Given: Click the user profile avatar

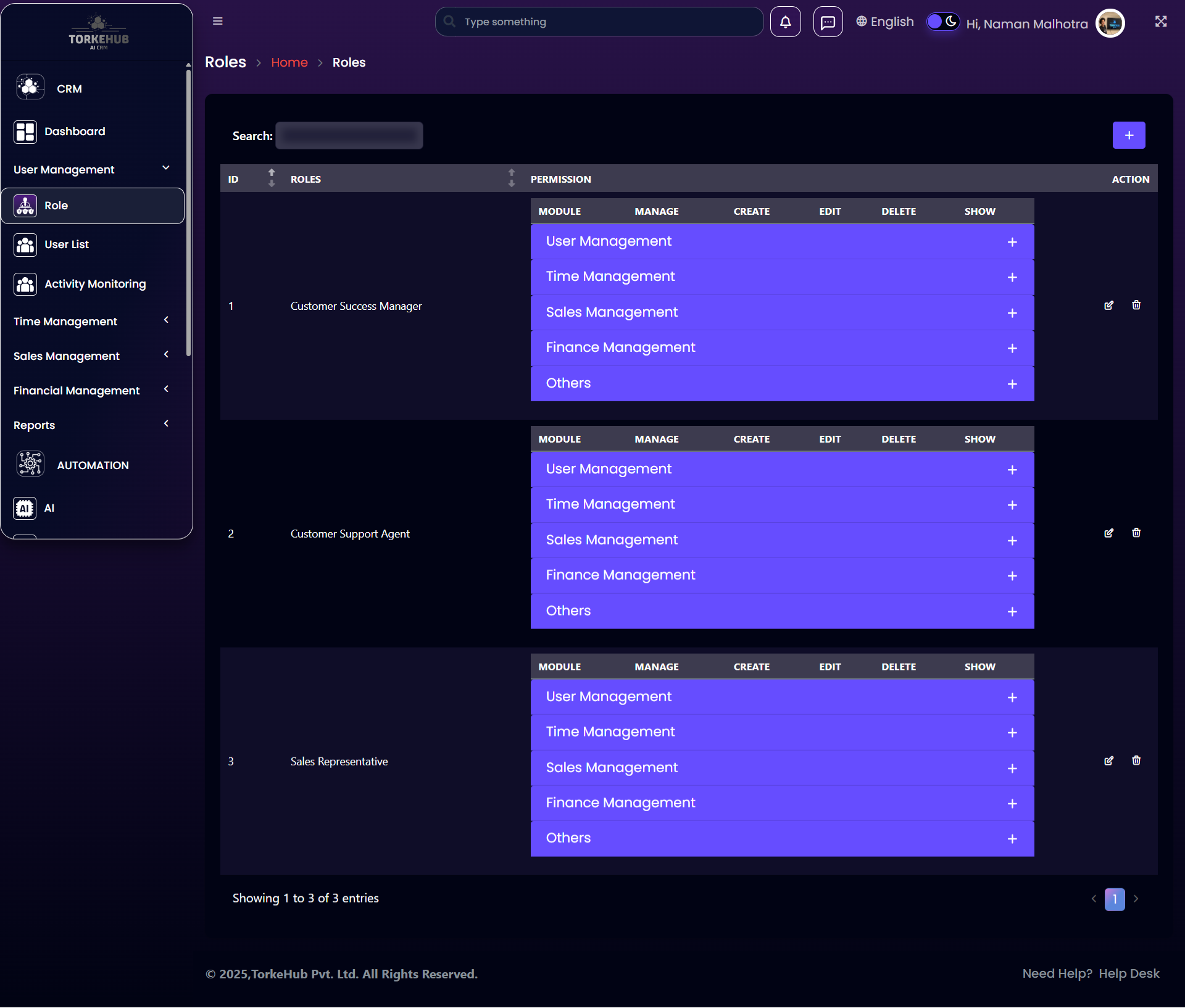Looking at the screenshot, I should pos(1110,23).
